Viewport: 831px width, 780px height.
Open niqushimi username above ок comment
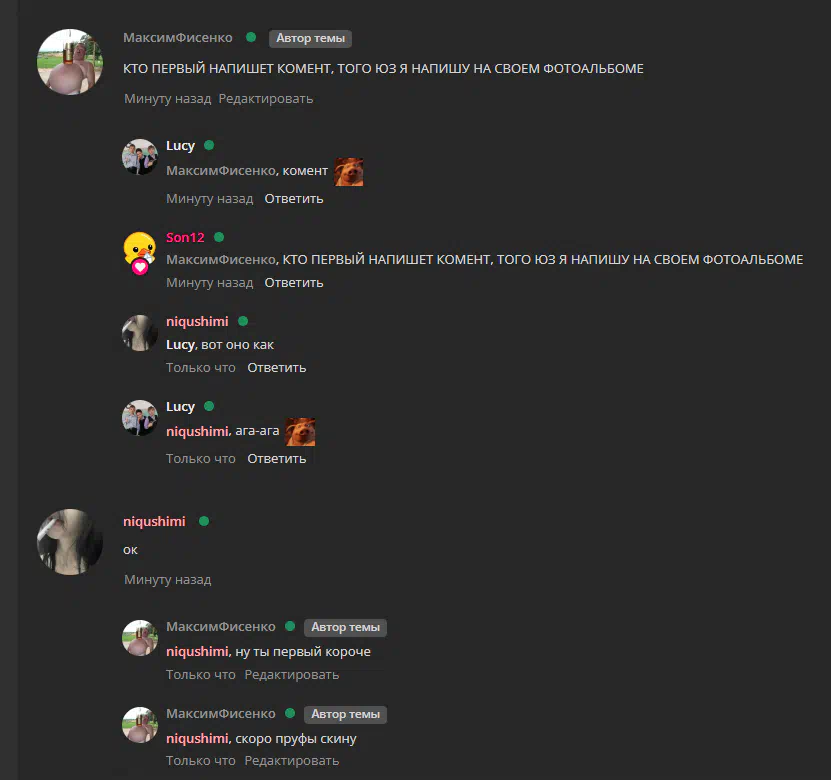154,521
